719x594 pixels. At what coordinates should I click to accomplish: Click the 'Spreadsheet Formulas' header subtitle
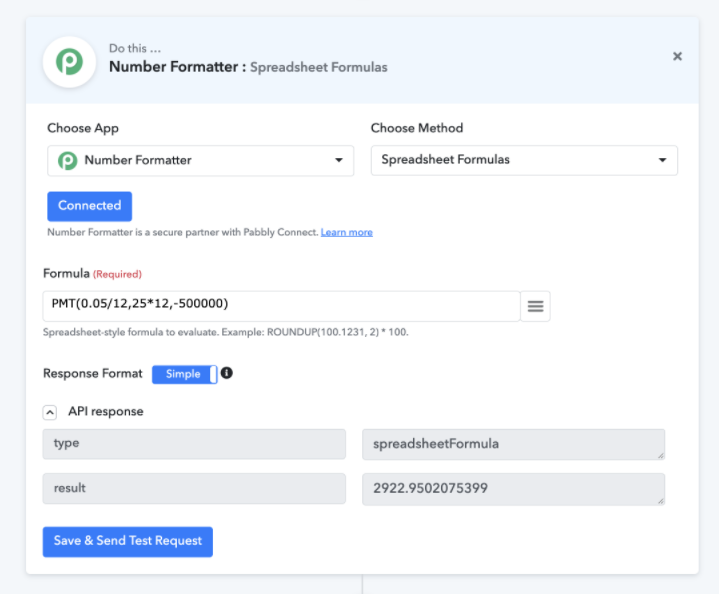click(319, 67)
